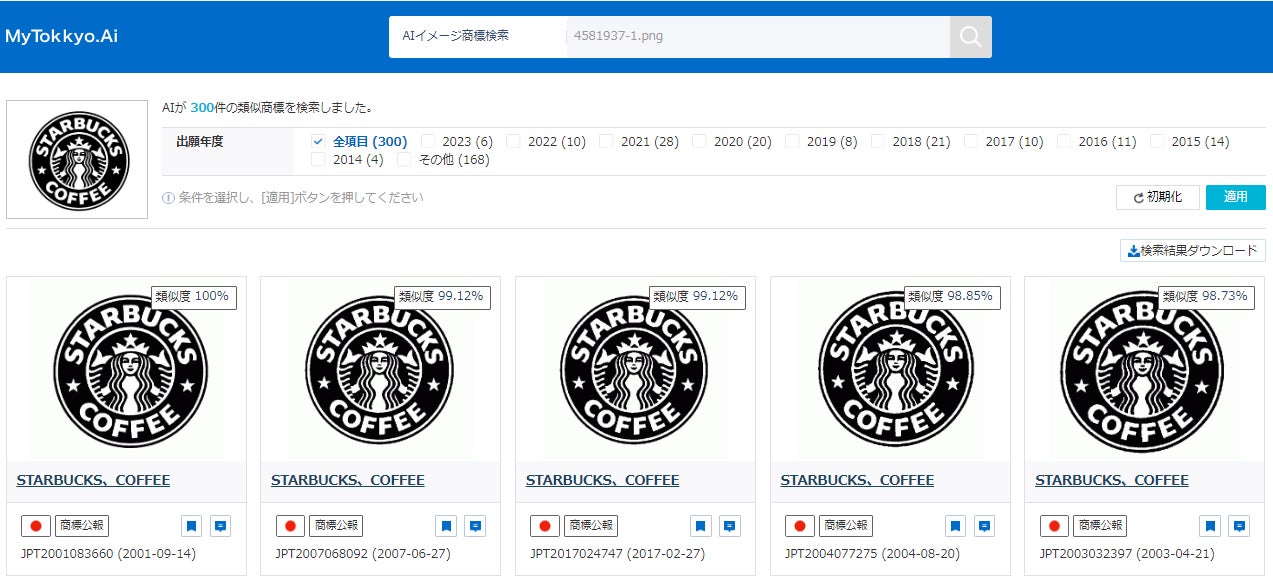Bookmark the JPT2003032397 trademark
The width and height of the screenshot is (1273, 584).
(1210, 525)
